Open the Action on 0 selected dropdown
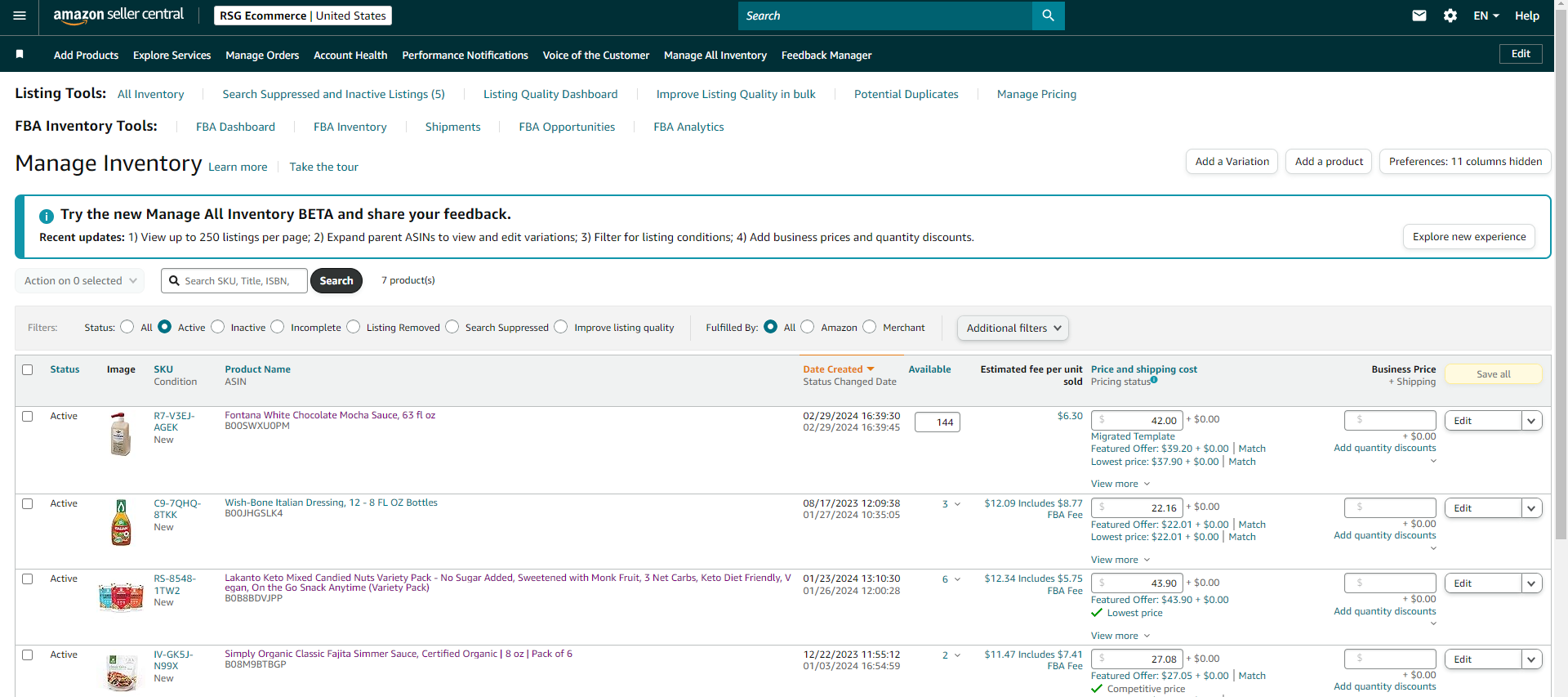Image resolution: width=1568 pixels, height=697 pixels. (x=80, y=280)
